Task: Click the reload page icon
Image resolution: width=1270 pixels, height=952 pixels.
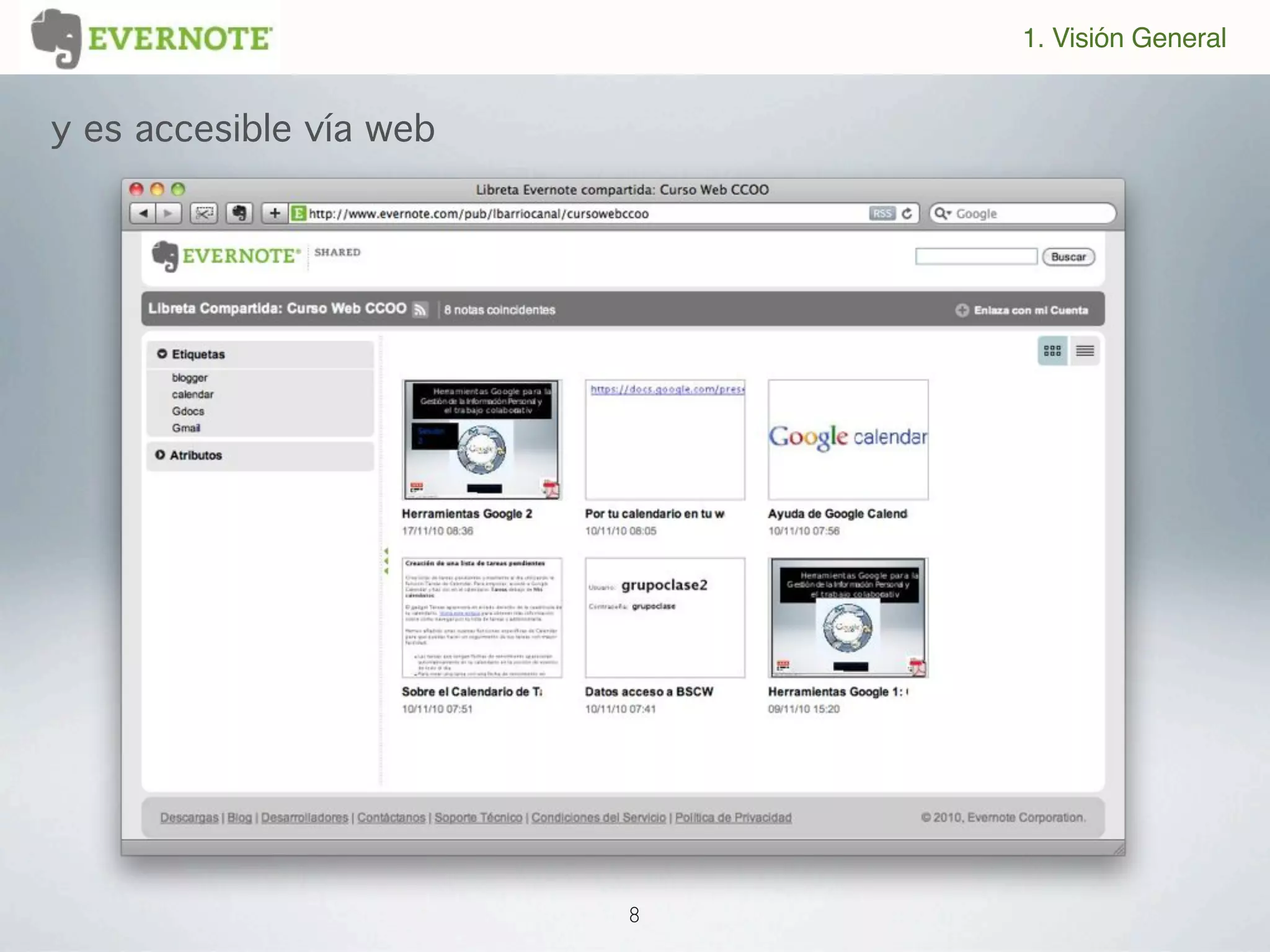Action: pyautogui.click(x=907, y=214)
